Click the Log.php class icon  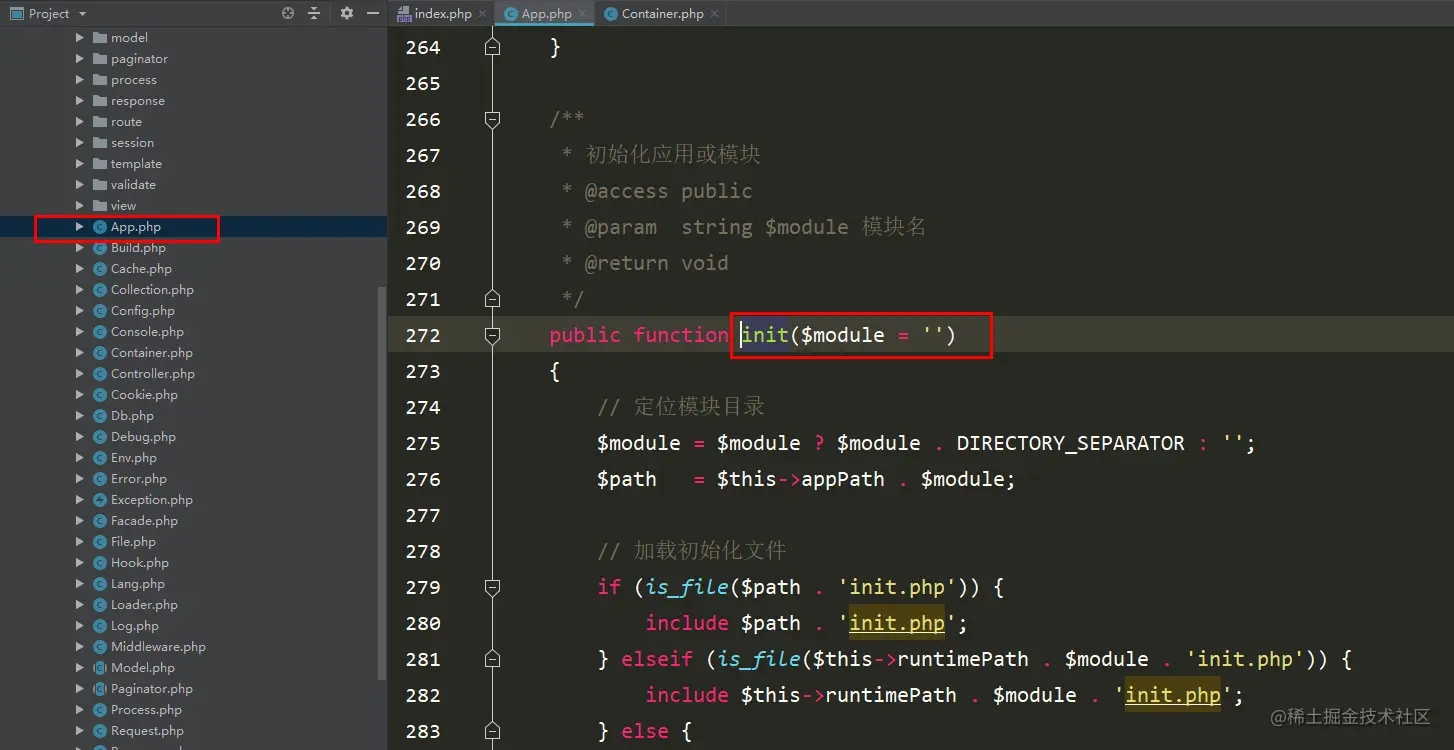pos(100,626)
